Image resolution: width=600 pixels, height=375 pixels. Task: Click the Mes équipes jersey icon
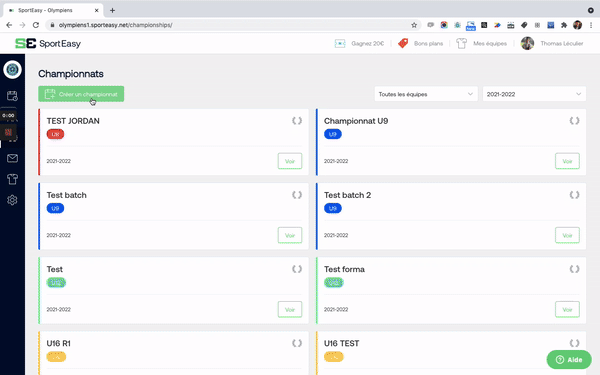click(x=461, y=44)
